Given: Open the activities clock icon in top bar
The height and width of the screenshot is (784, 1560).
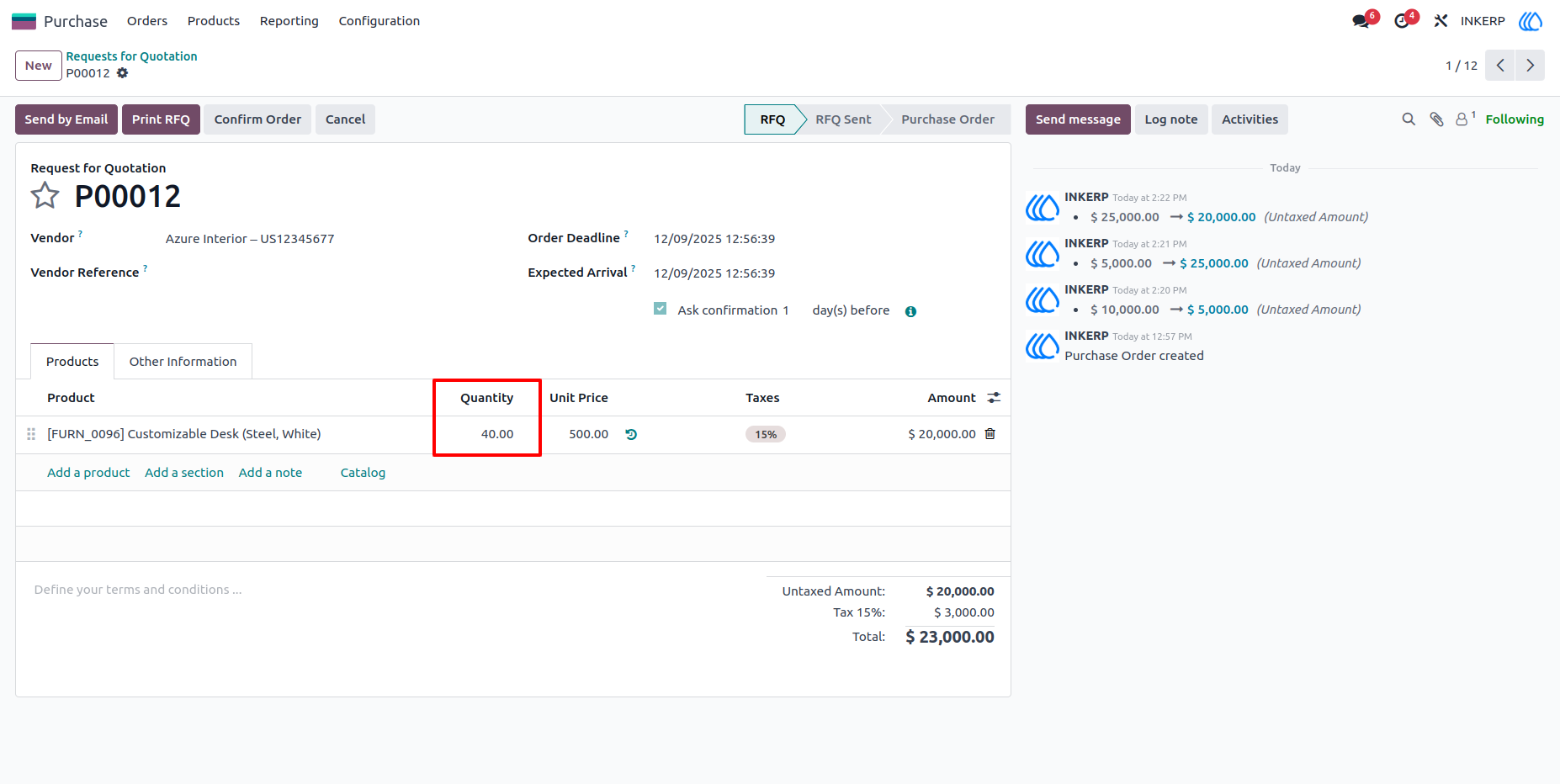Looking at the screenshot, I should pyautogui.click(x=1402, y=21).
